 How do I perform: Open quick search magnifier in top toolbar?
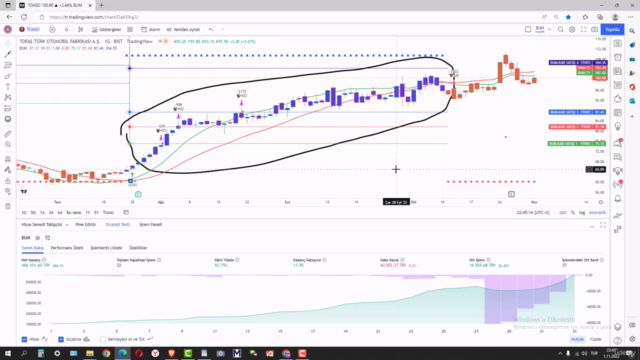561,29
